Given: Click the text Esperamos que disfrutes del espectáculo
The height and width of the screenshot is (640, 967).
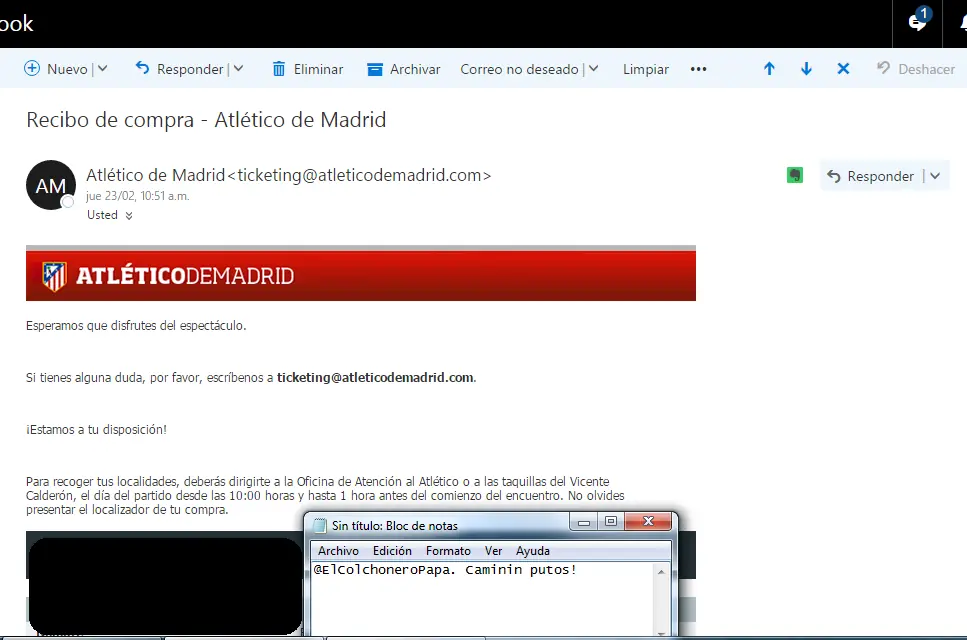Looking at the screenshot, I should pos(136,326).
